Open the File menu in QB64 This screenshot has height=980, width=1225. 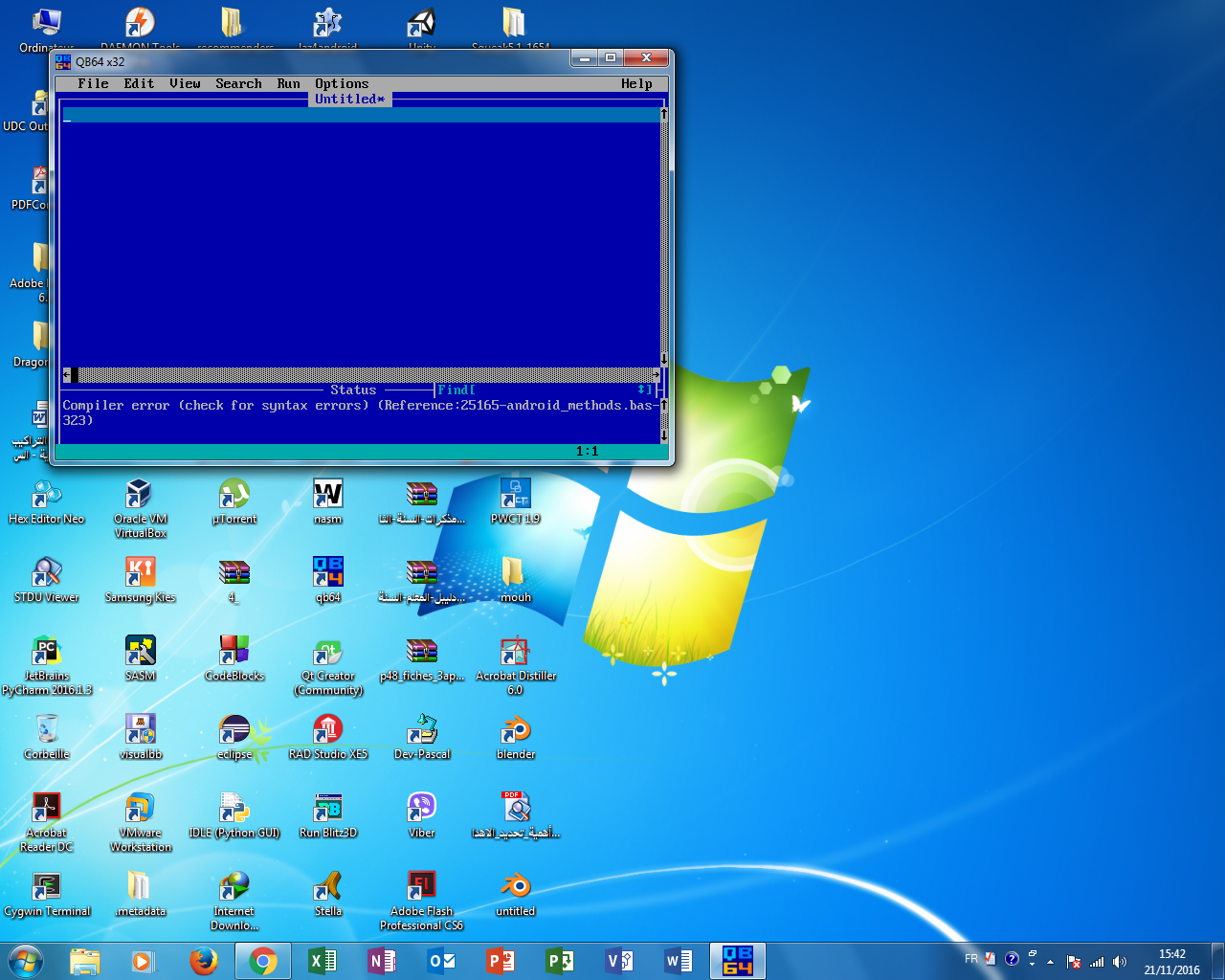click(93, 84)
